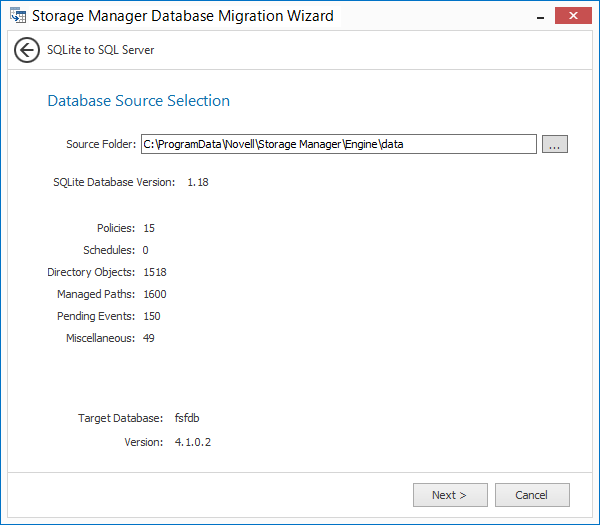Select the Directory Objects value 1518

[x=155, y=272]
